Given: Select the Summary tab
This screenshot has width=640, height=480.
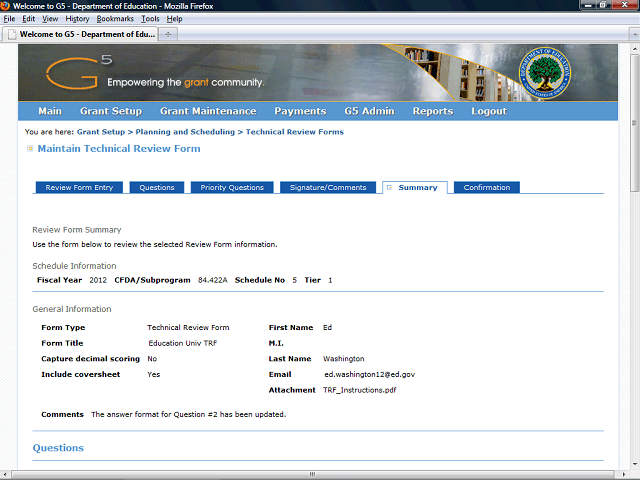Looking at the screenshot, I should point(415,187).
